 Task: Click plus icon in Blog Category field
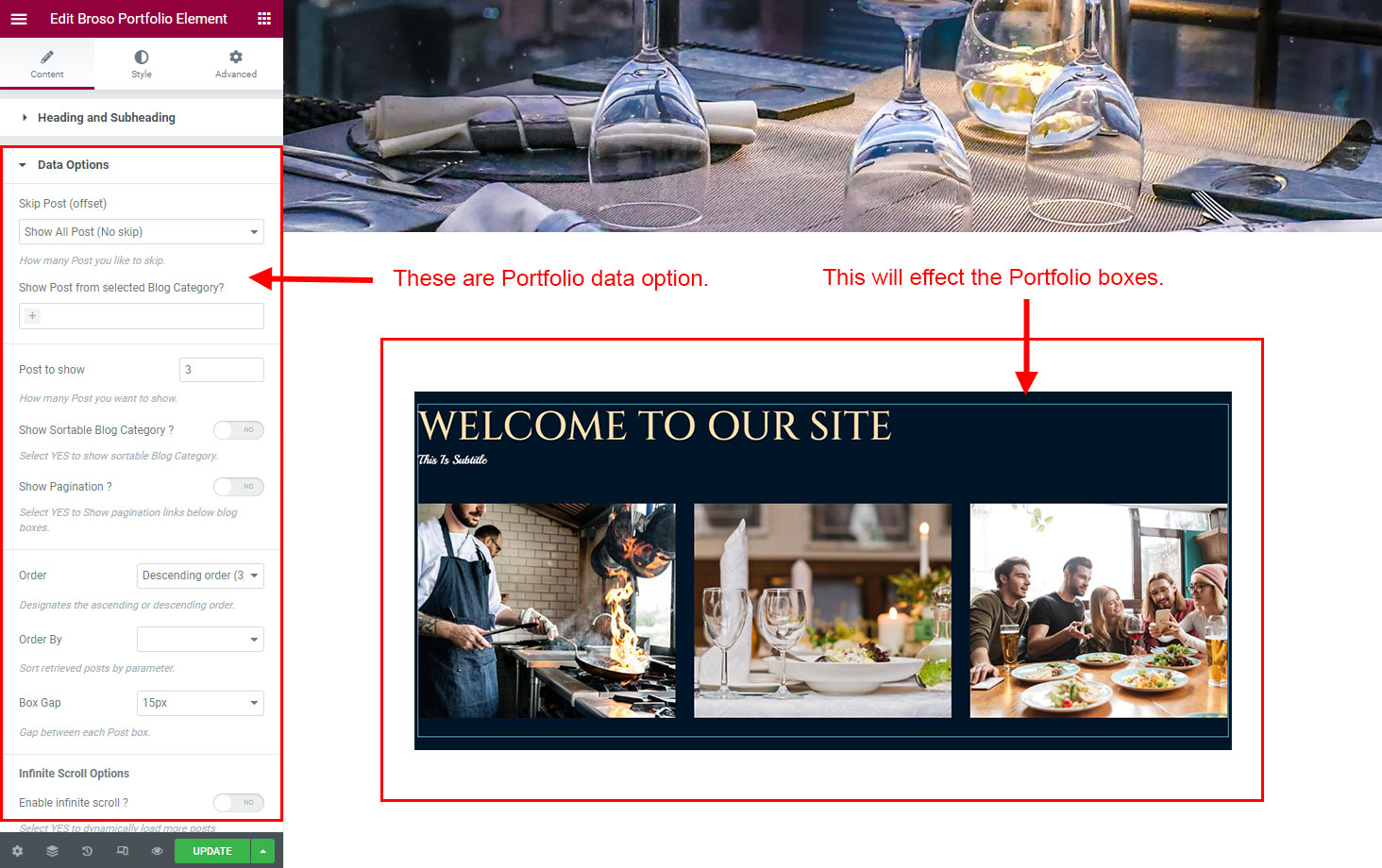coord(33,316)
